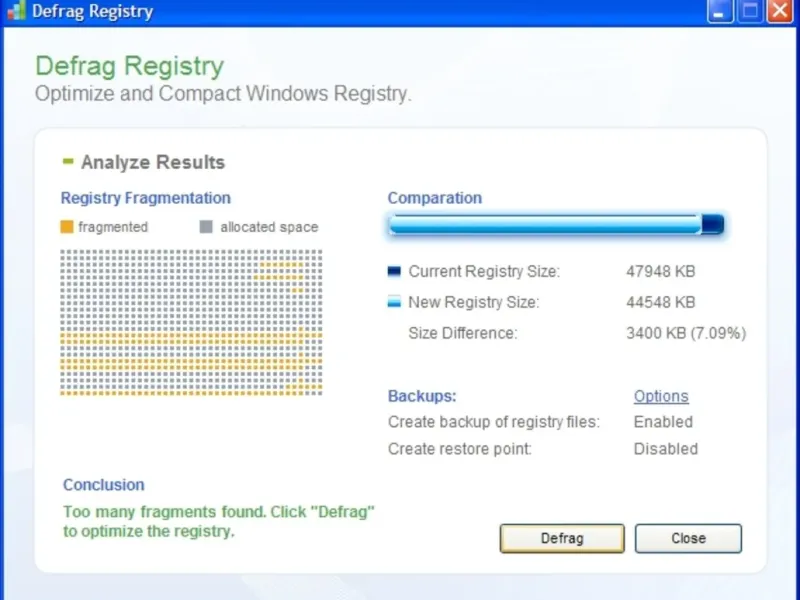Click the dark blue Current Registry Size marker
The height and width of the screenshot is (600, 800).
click(x=394, y=271)
